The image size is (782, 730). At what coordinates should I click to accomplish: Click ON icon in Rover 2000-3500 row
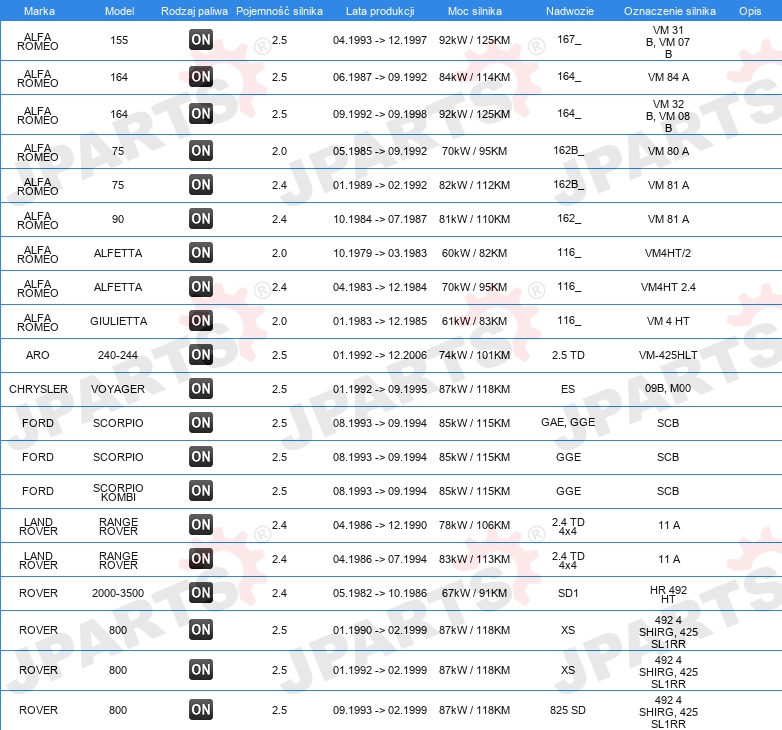coord(201,592)
